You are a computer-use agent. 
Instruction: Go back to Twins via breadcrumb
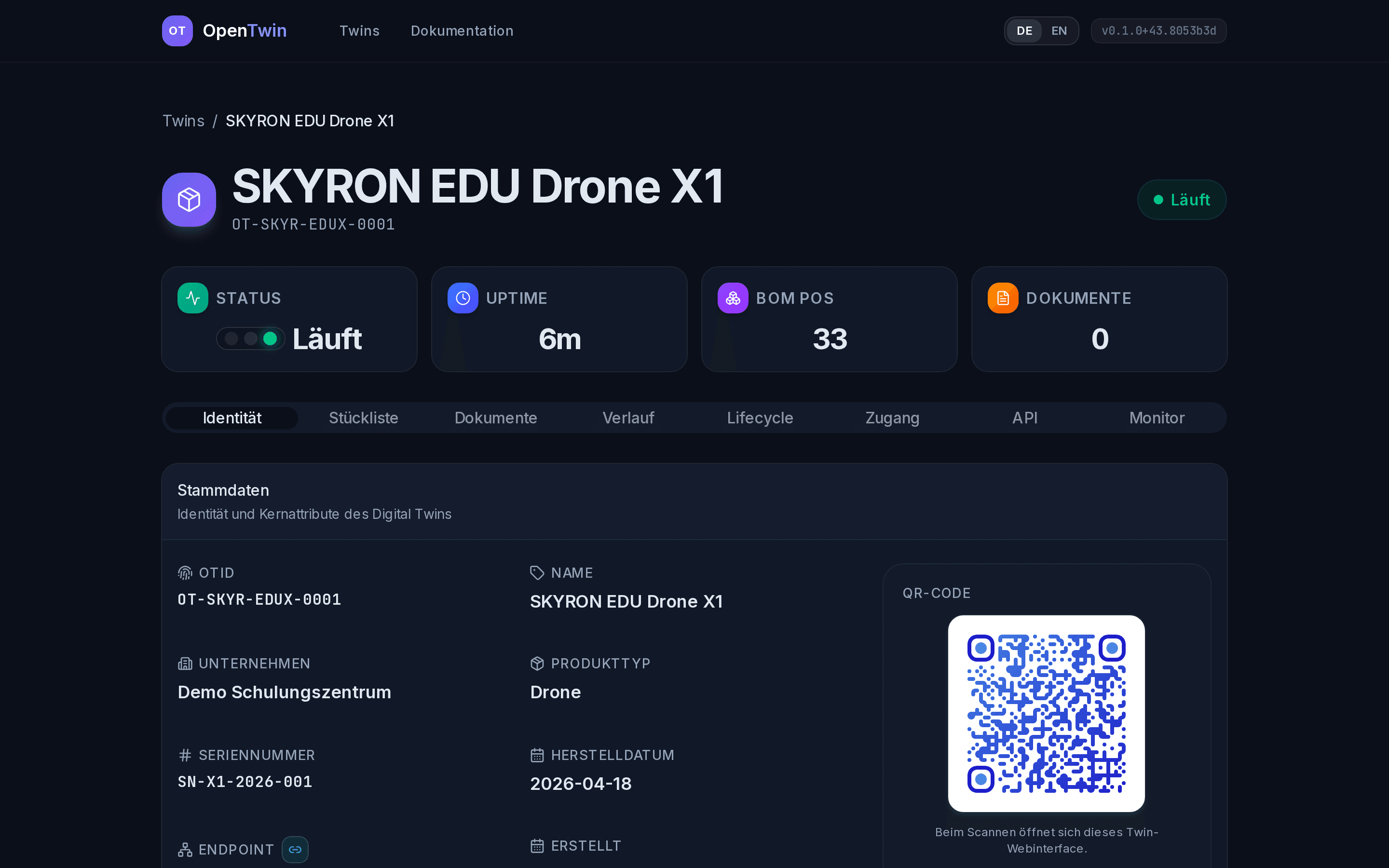183,121
